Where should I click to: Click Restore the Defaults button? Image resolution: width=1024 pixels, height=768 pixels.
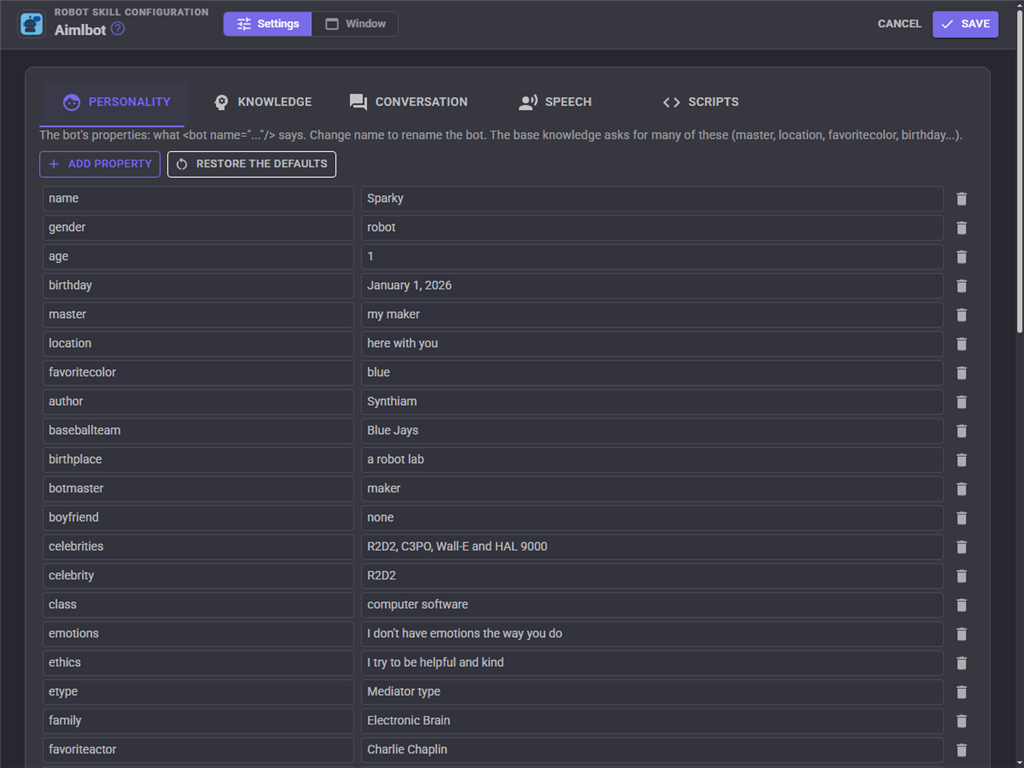click(x=251, y=165)
